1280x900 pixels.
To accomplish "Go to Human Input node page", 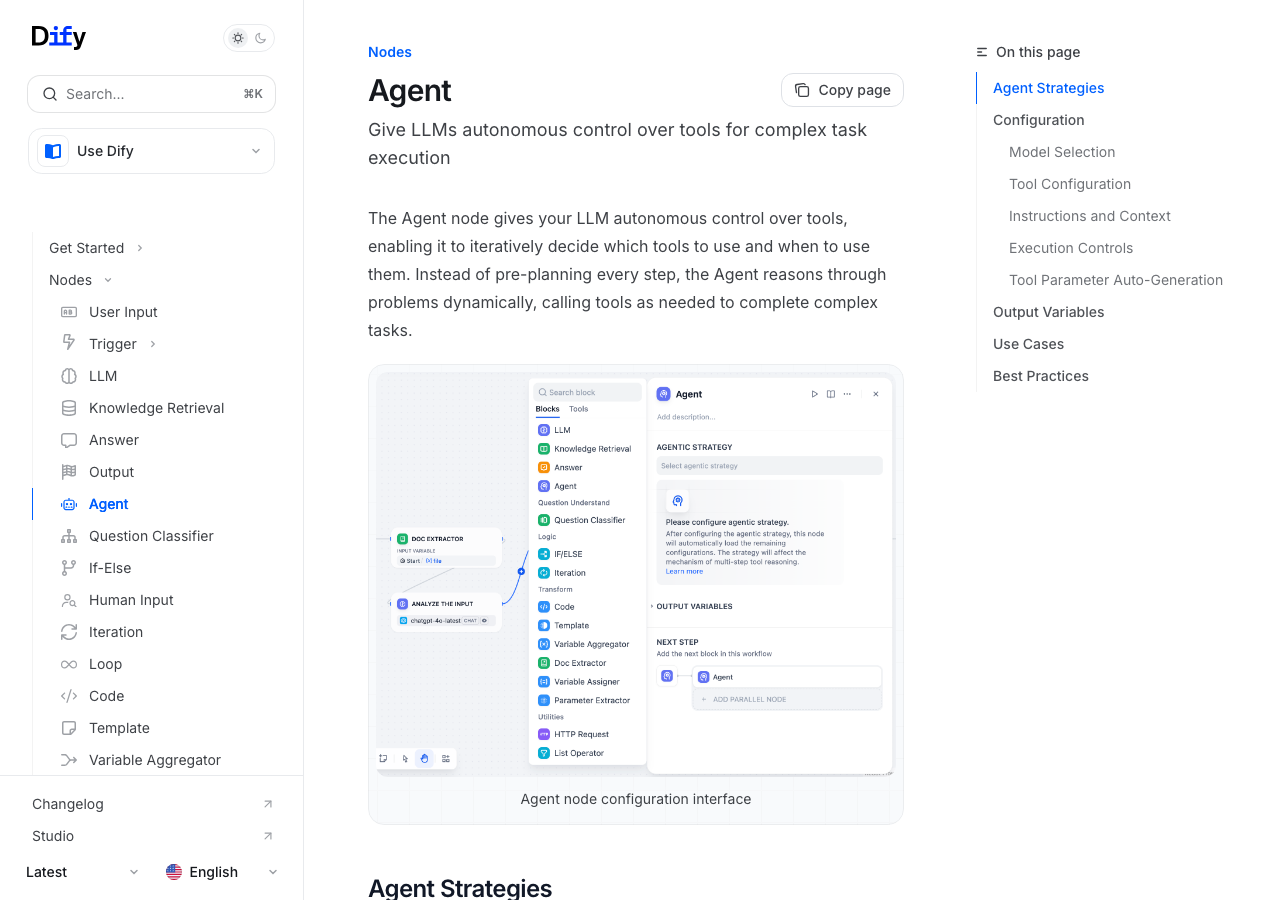I will tap(131, 600).
